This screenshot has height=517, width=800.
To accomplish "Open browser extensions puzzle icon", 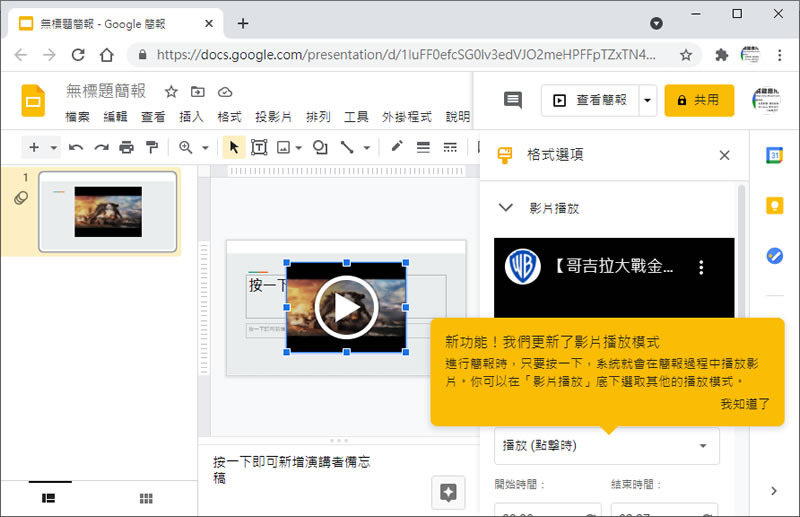I will [x=721, y=55].
